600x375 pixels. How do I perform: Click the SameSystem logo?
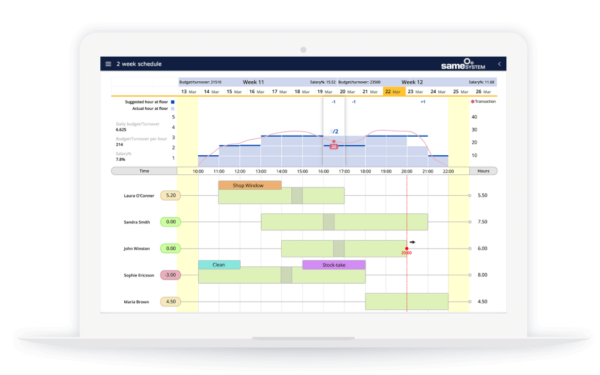(x=463, y=64)
